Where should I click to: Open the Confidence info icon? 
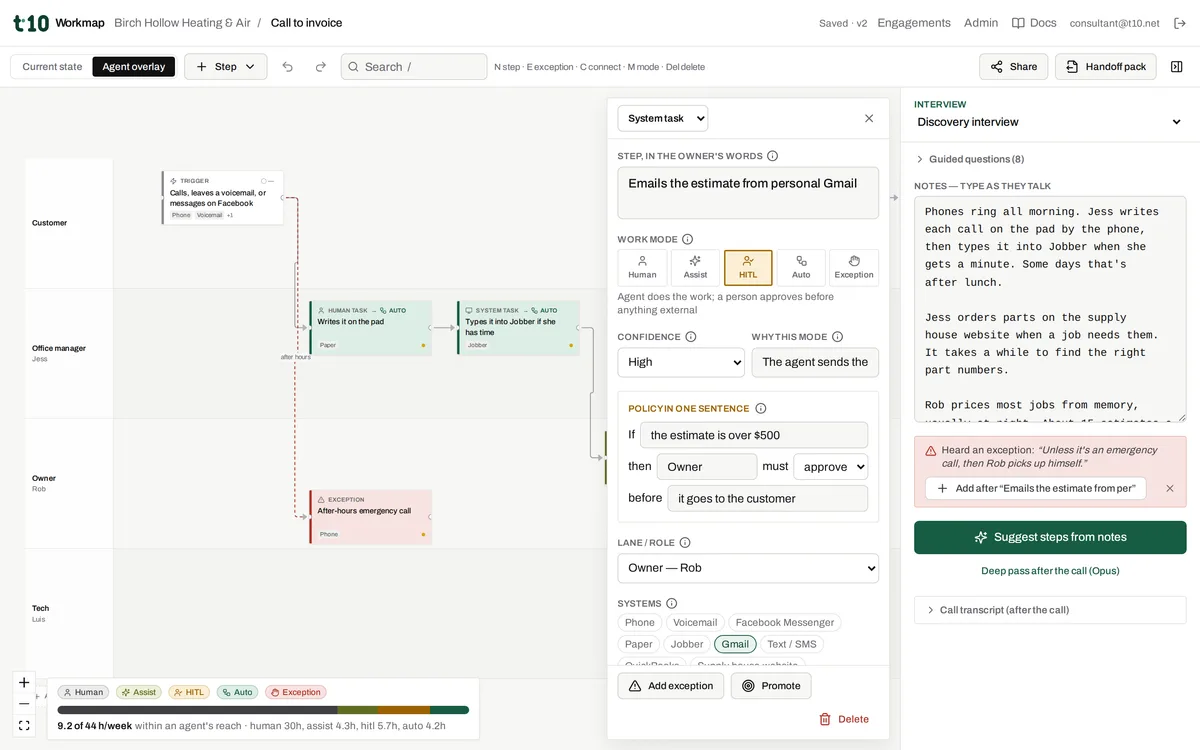point(690,337)
